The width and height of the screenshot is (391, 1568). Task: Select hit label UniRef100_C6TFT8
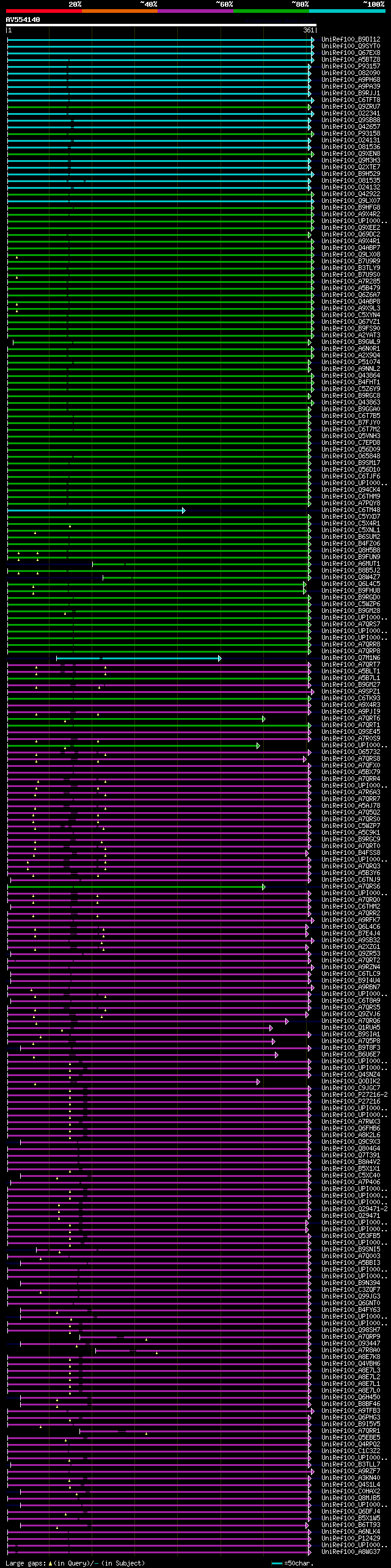[351, 100]
